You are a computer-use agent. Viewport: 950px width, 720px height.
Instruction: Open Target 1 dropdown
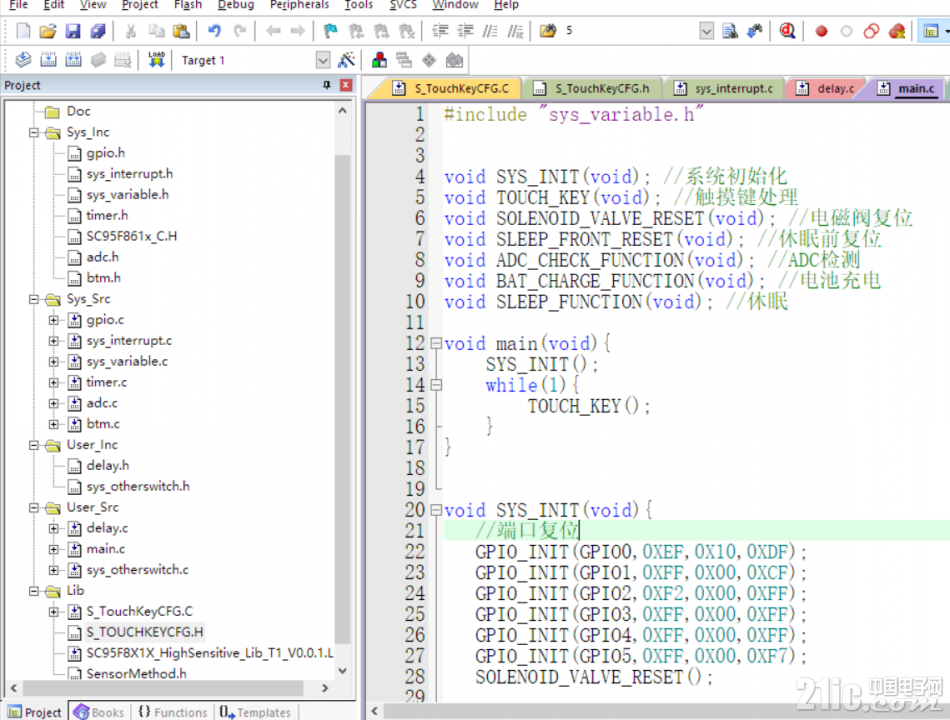click(323, 60)
